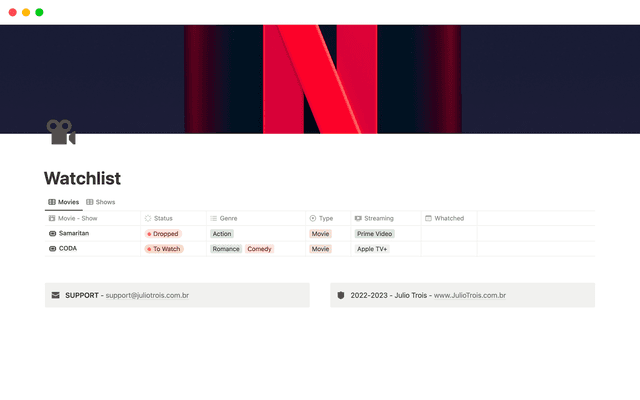
Task: Open the Samaritan movie page
Action: [x=74, y=233]
